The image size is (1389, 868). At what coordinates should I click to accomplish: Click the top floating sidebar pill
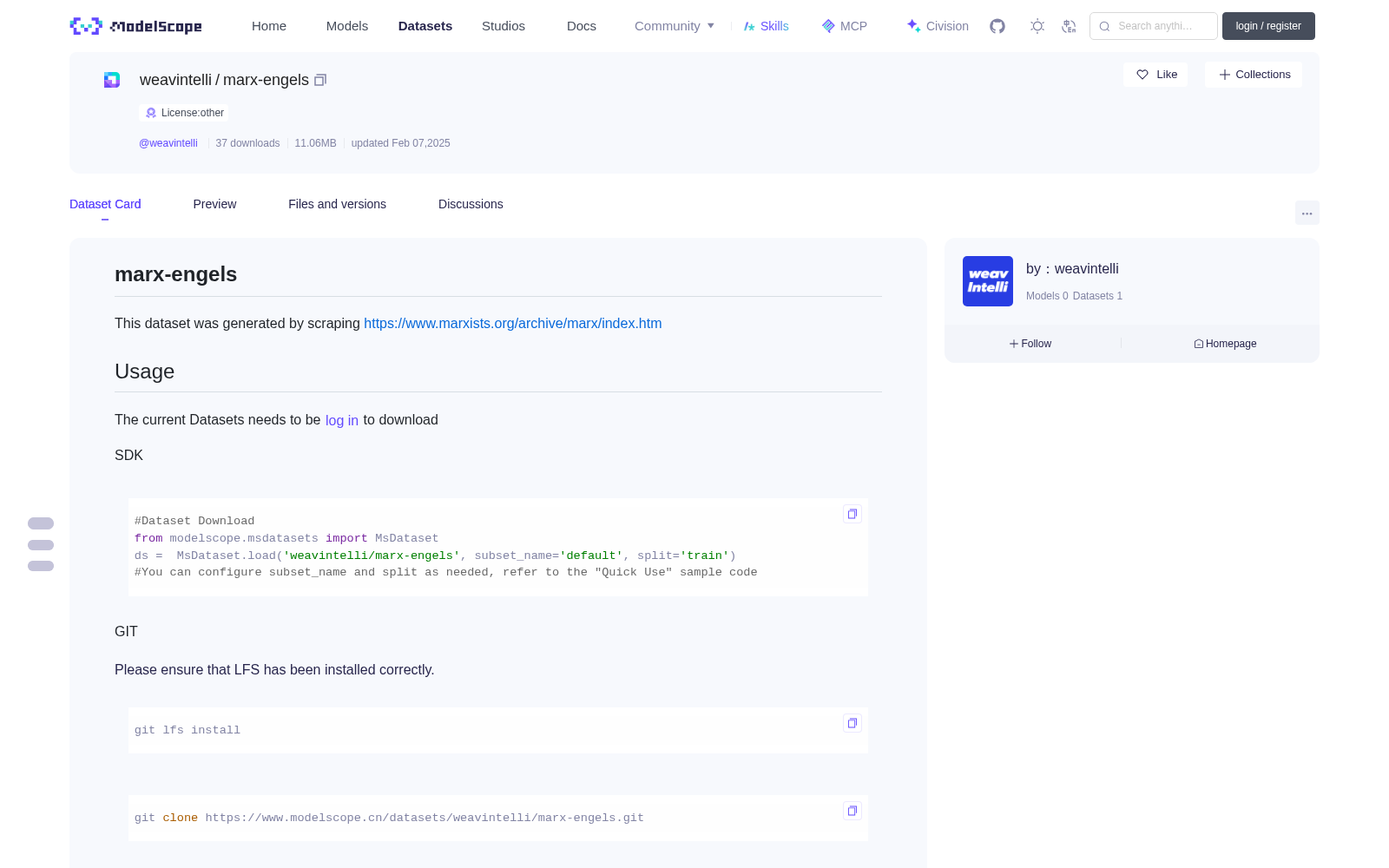coord(41,523)
